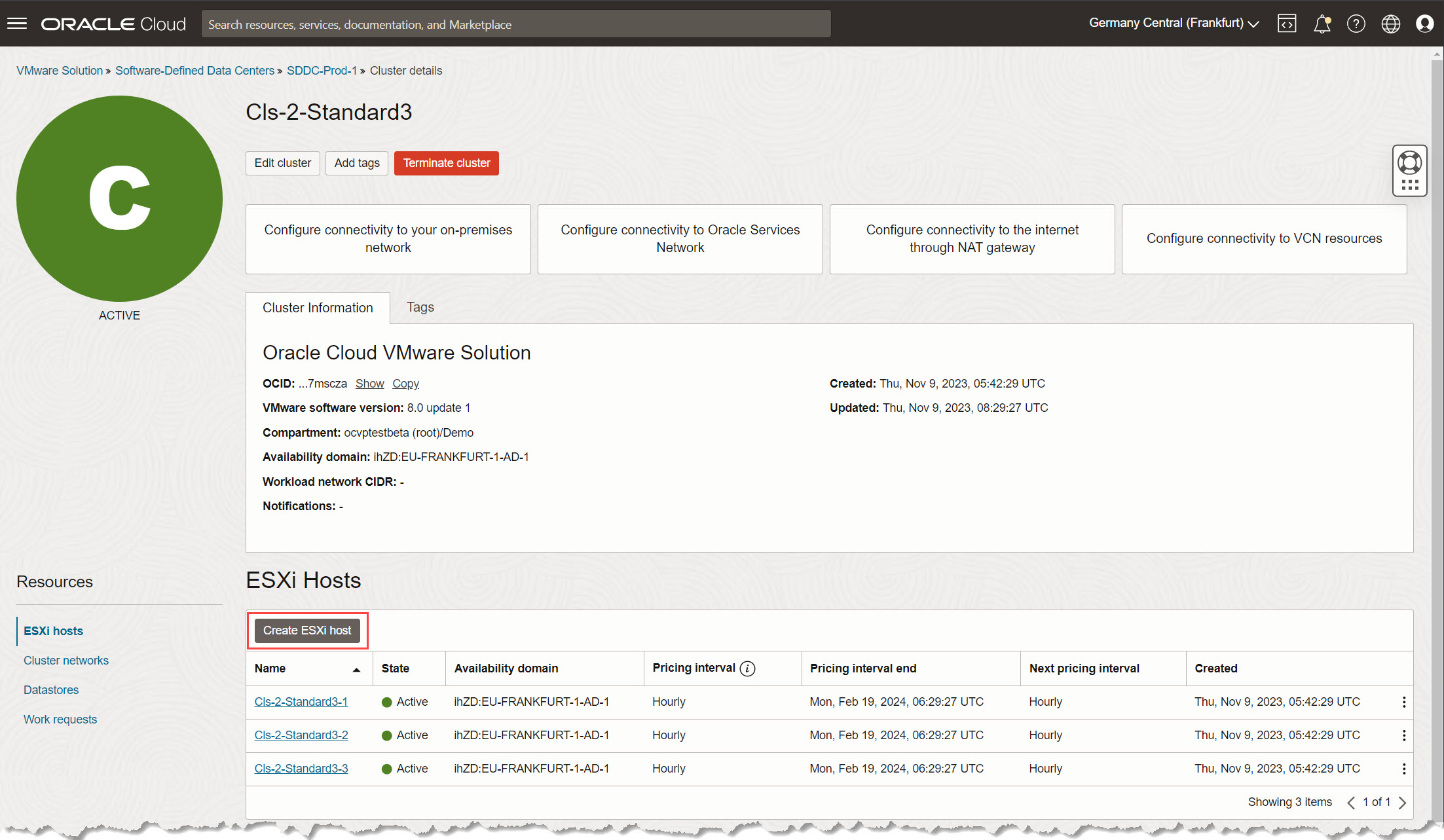This screenshot has height=840, width=1444.
Task: Open Configure connectivity to VCN resources card
Action: [1265, 239]
